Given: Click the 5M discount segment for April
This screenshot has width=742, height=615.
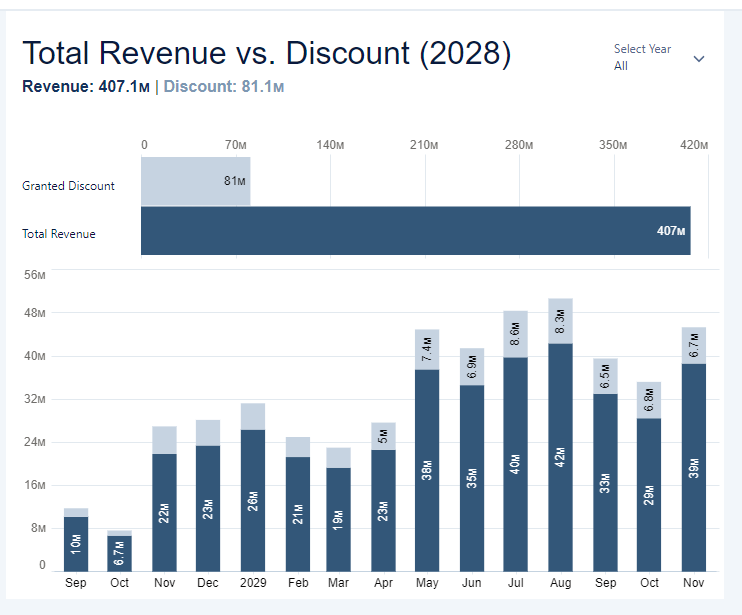Looking at the screenshot, I should click(383, 436).
